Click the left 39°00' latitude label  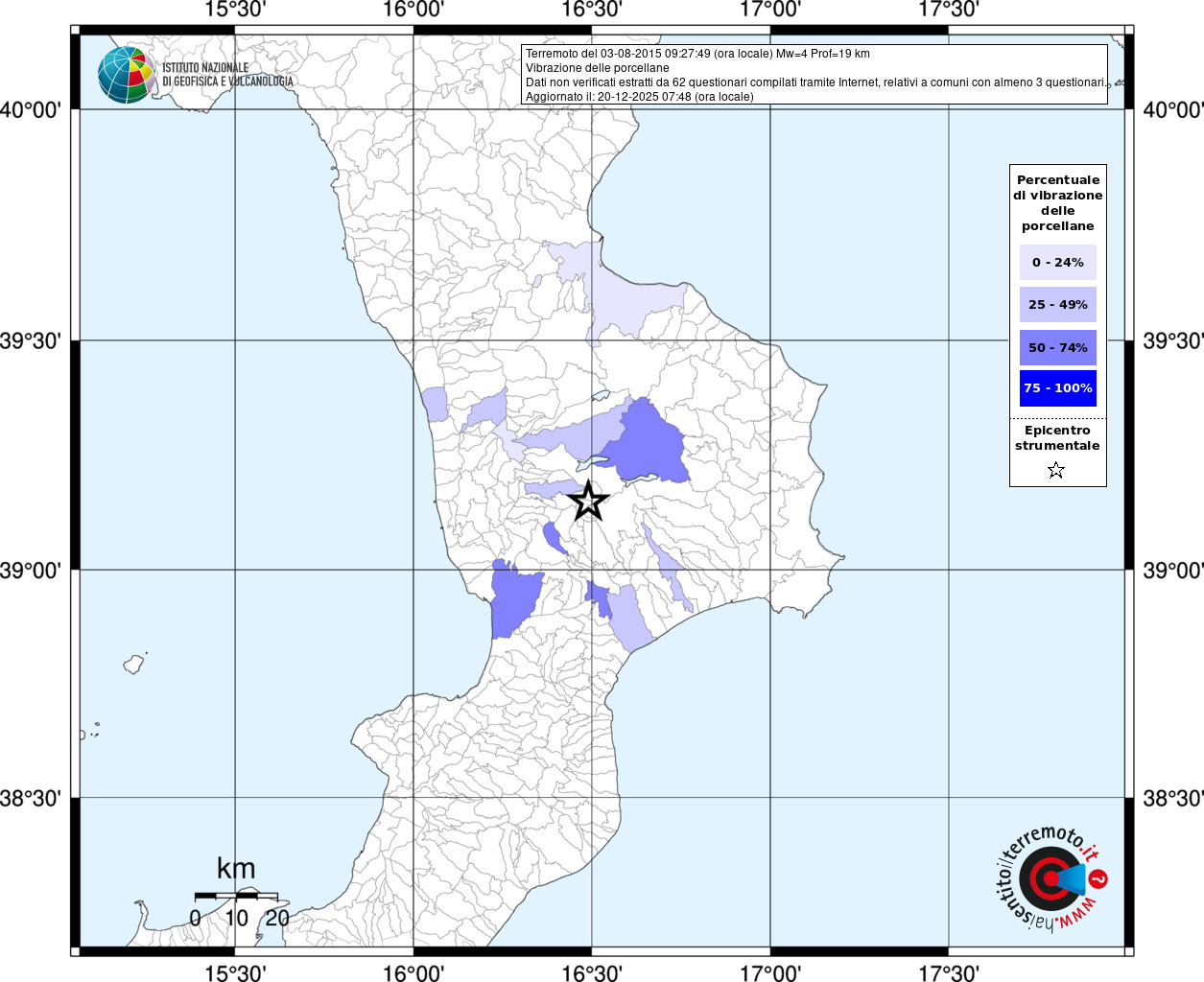31,570
